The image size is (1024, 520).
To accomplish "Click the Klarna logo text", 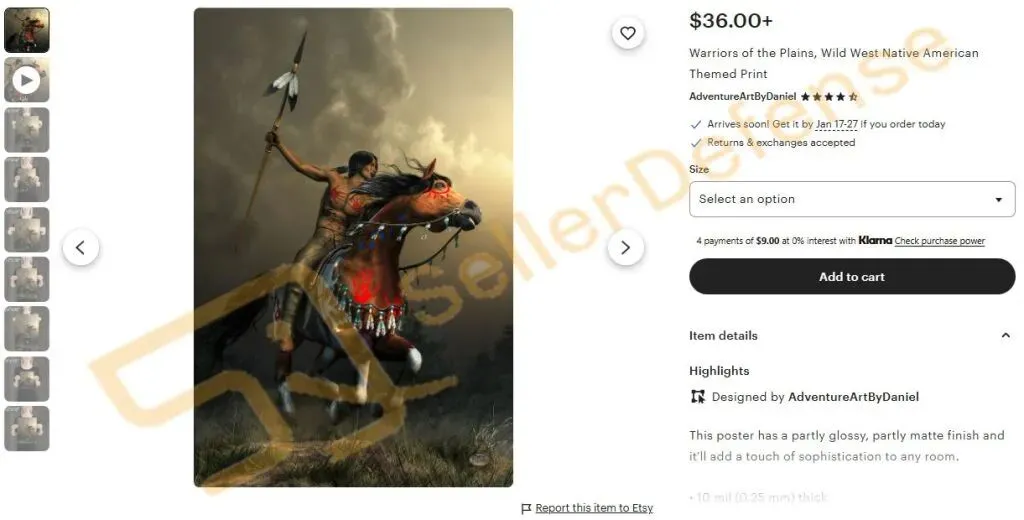I will [x=875, y=240].
